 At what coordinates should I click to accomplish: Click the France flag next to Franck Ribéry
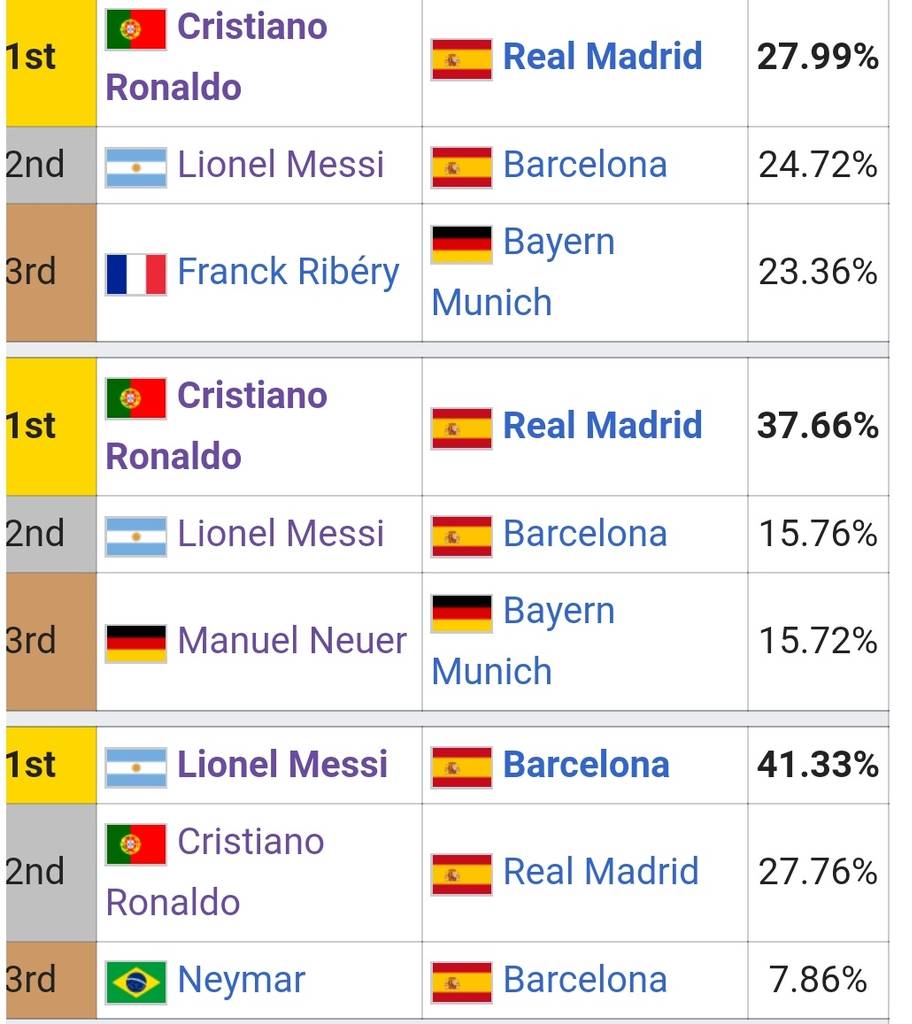tap(136, 274)
